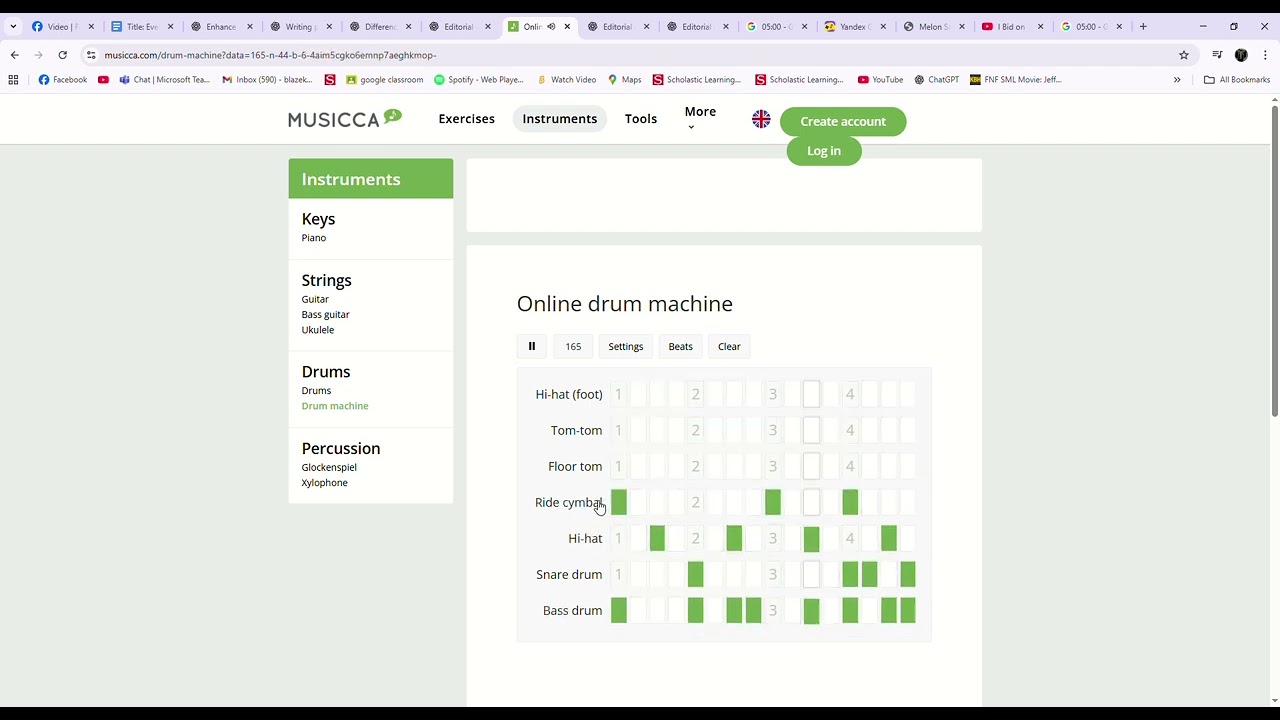
Task: Enable beat 3 step for Floor tom
Action: pyautogui.click(x=772, y=466)
